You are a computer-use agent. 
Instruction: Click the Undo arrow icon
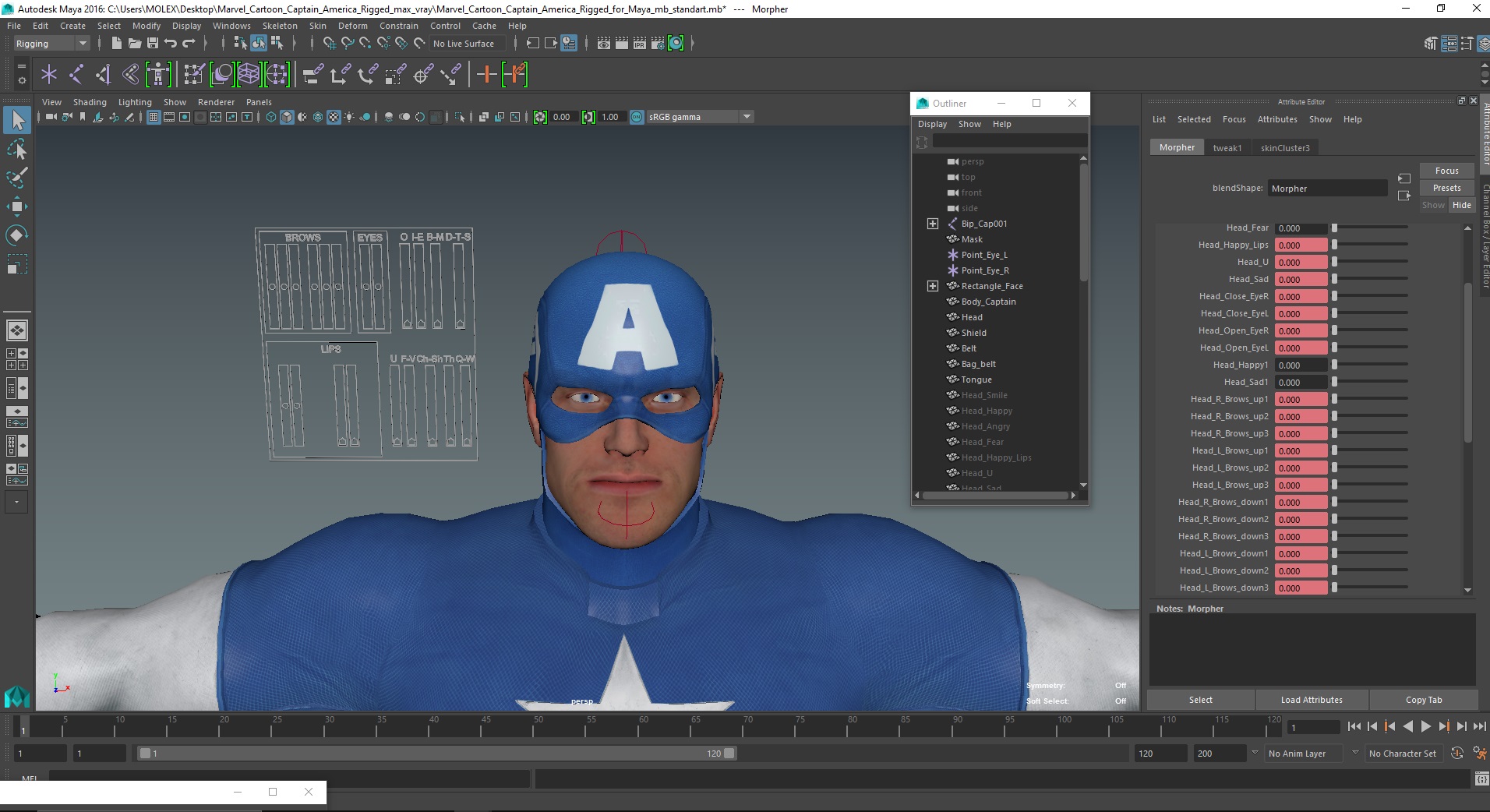(x=171, y=44)
